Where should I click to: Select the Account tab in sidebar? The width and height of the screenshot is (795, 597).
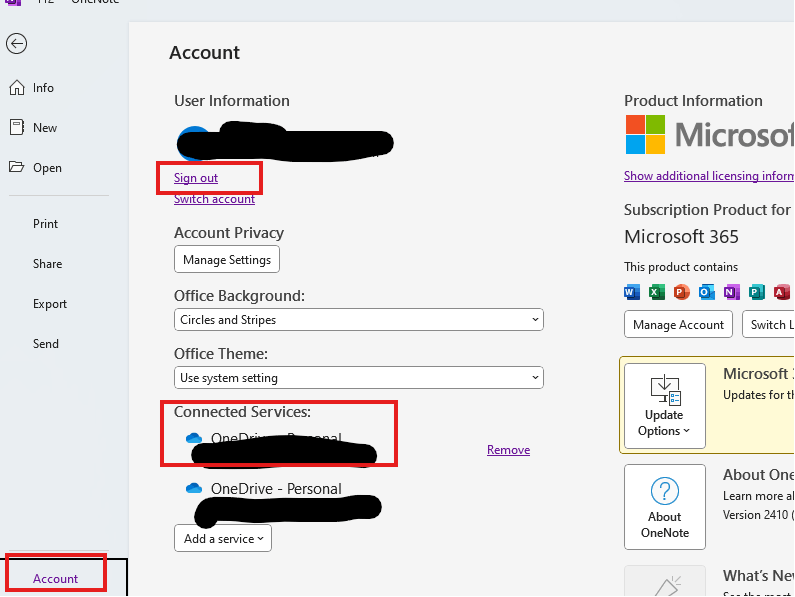55,579
